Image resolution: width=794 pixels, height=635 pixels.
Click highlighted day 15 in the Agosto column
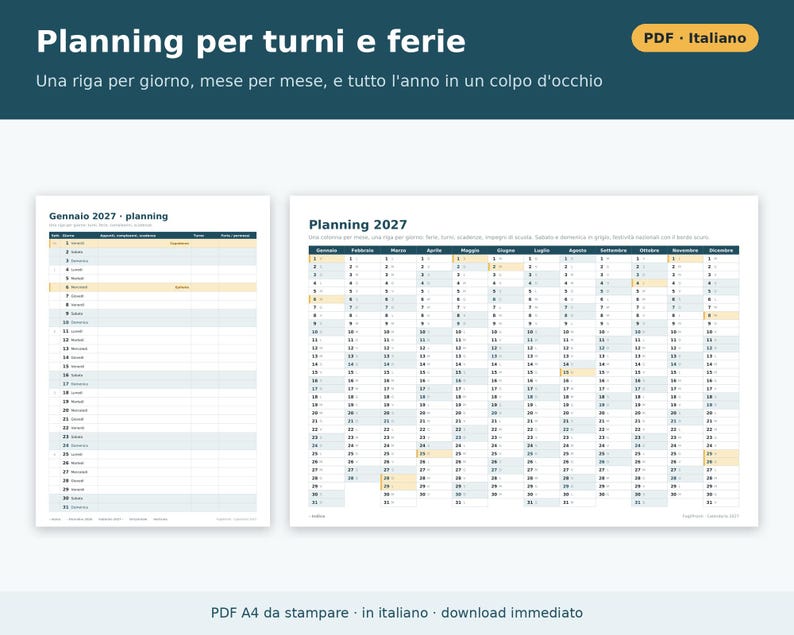[578, 372]
